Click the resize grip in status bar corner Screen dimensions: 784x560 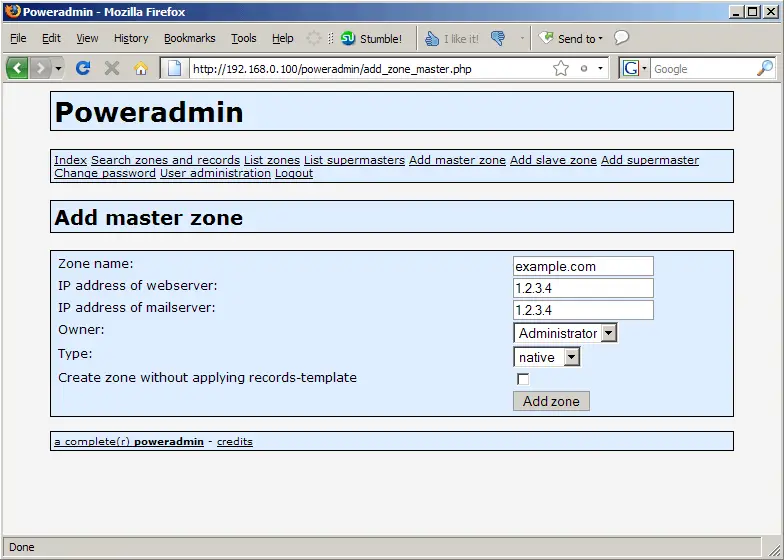click(773, 548)
